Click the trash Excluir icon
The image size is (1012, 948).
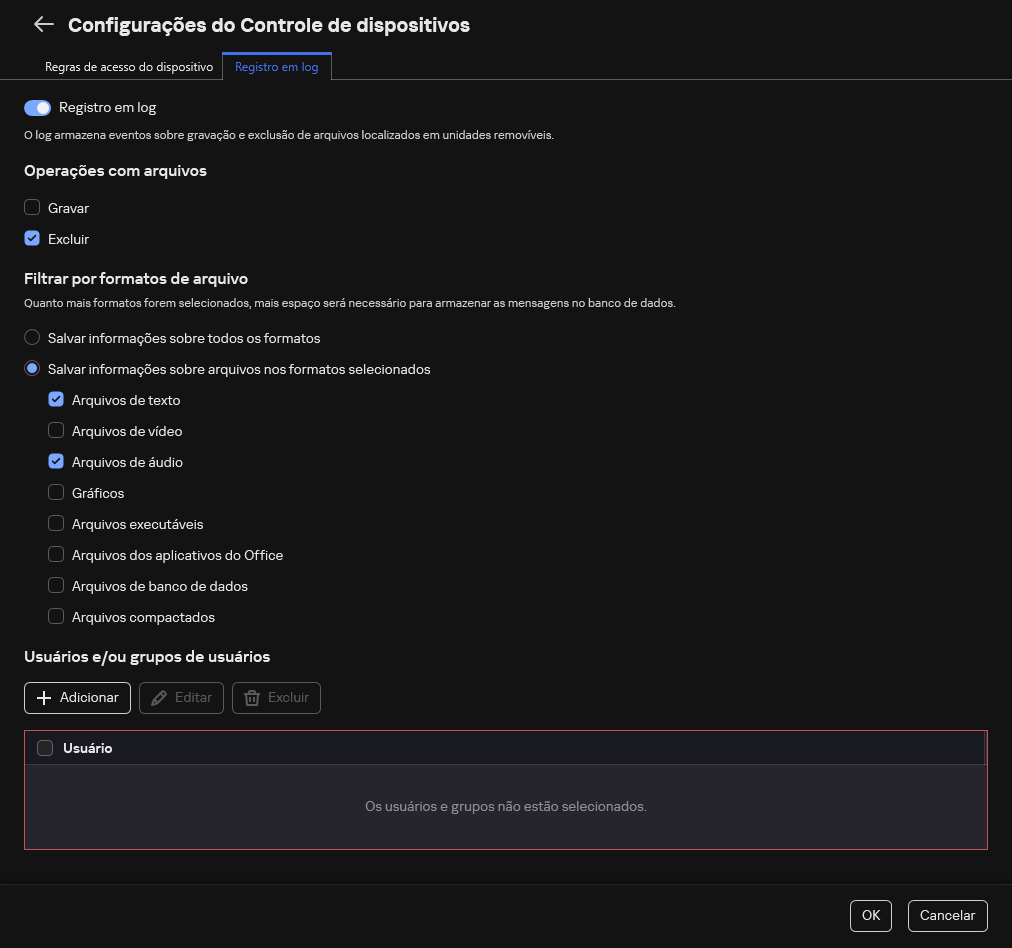[x=251, y=697]
